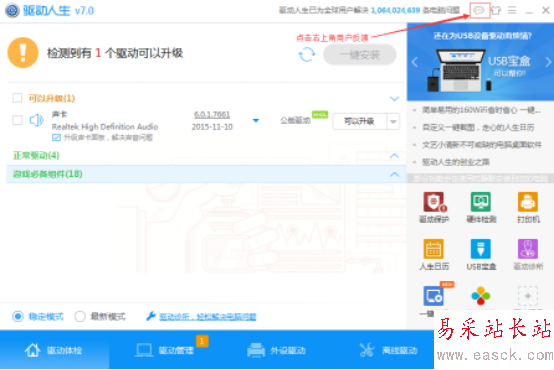Viewport: 554px width, 370px height.
Task: Switch to 外设驱动 tab
Action: click(276, 350)
